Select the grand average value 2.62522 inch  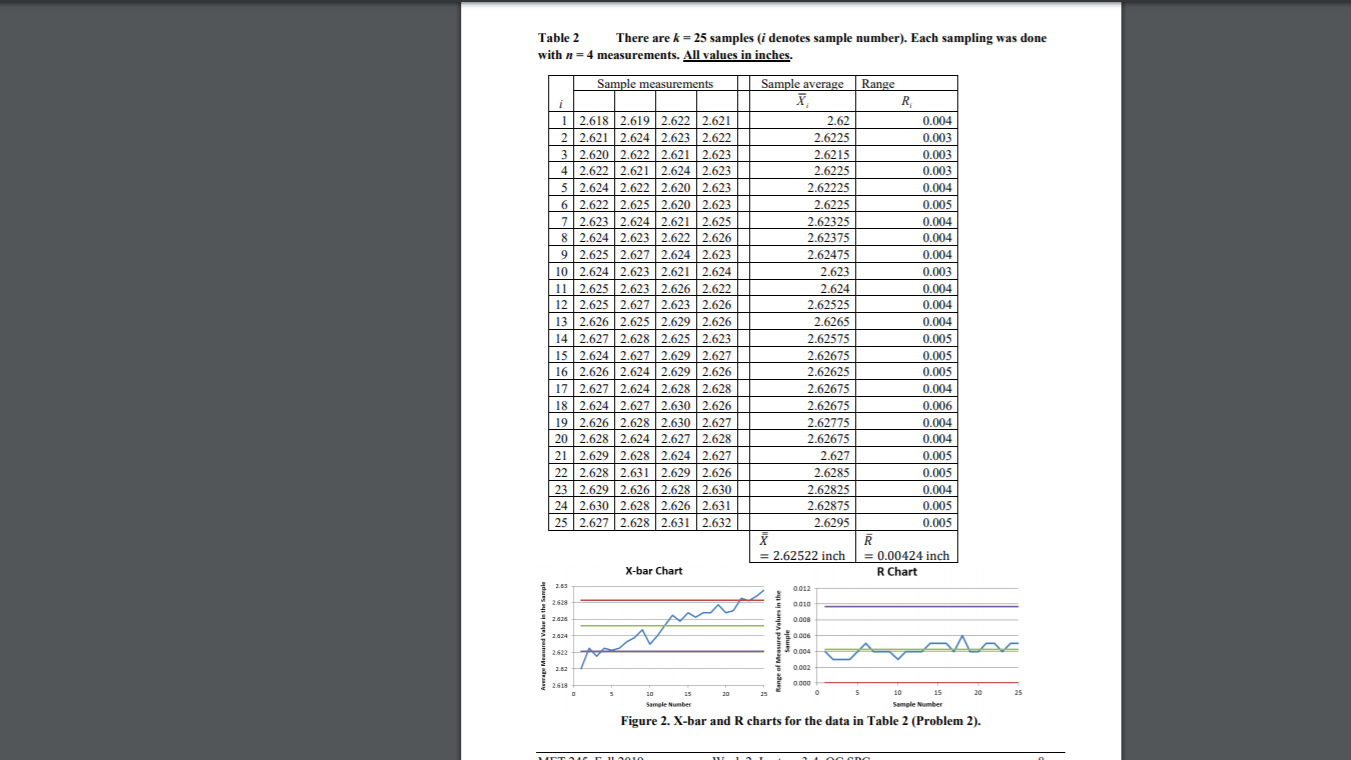pos(804,555)
